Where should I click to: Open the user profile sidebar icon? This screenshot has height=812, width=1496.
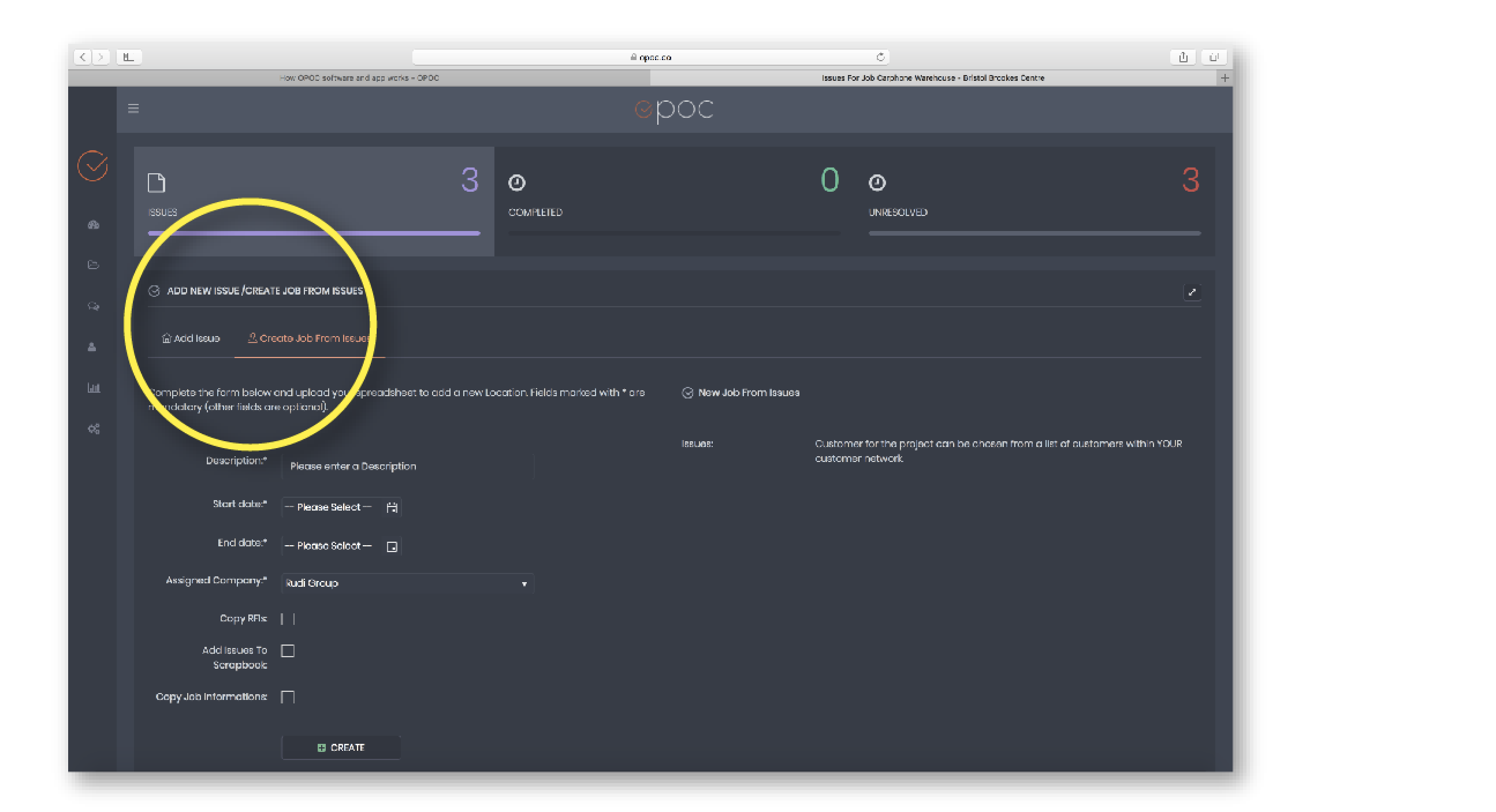click(92, 347)
